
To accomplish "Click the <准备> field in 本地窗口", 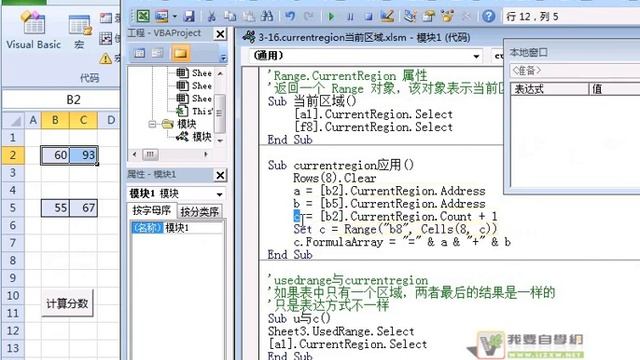I will tap(575, 71).
